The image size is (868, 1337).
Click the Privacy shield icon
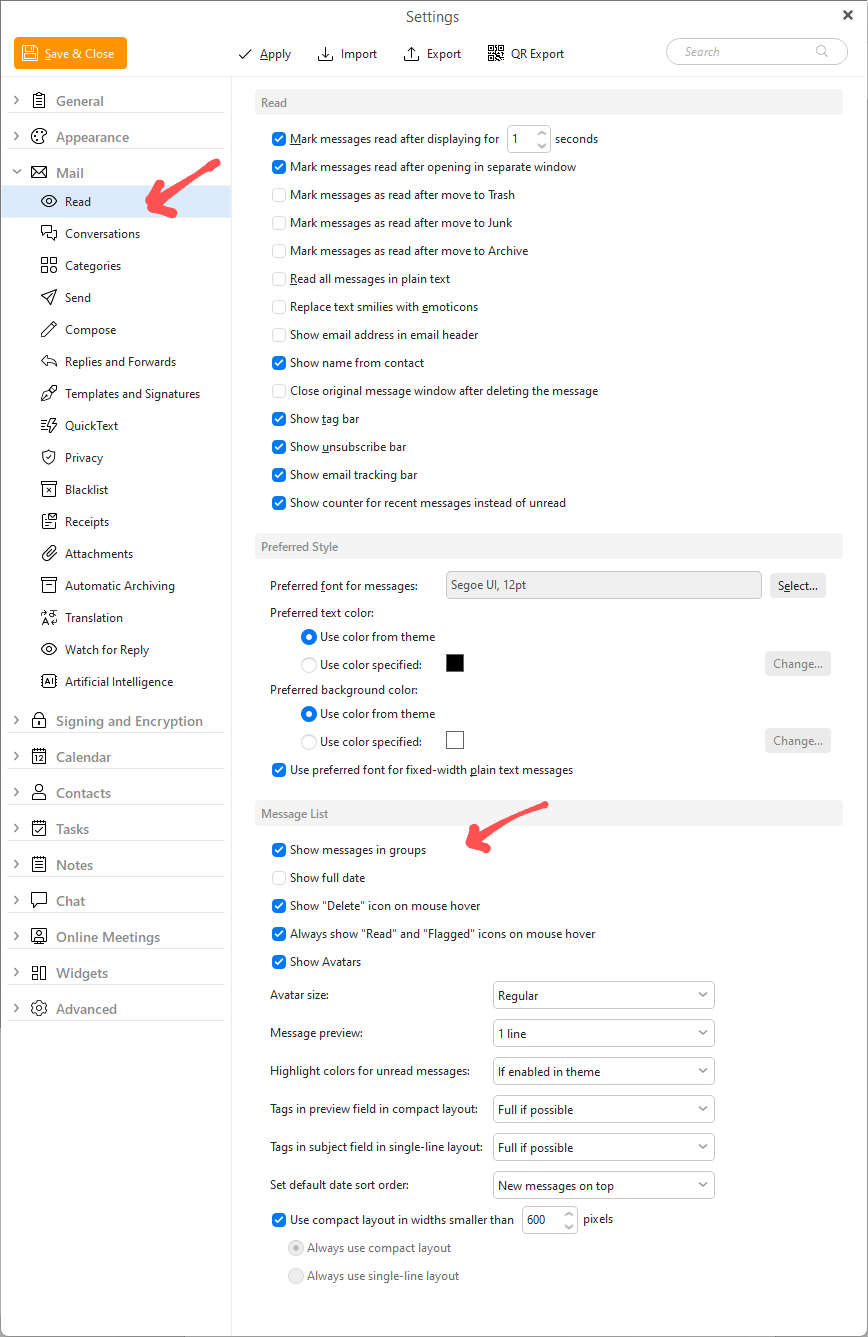[x=48, y=457]
